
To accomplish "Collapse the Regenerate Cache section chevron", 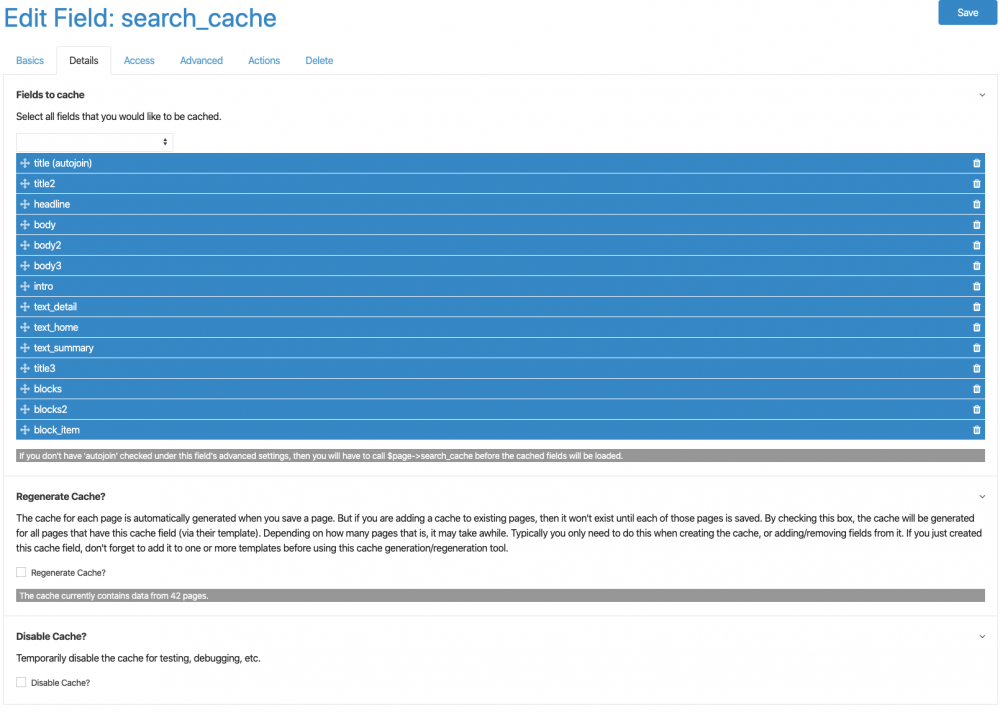I will pyautogui.click(x=982, y=496).
